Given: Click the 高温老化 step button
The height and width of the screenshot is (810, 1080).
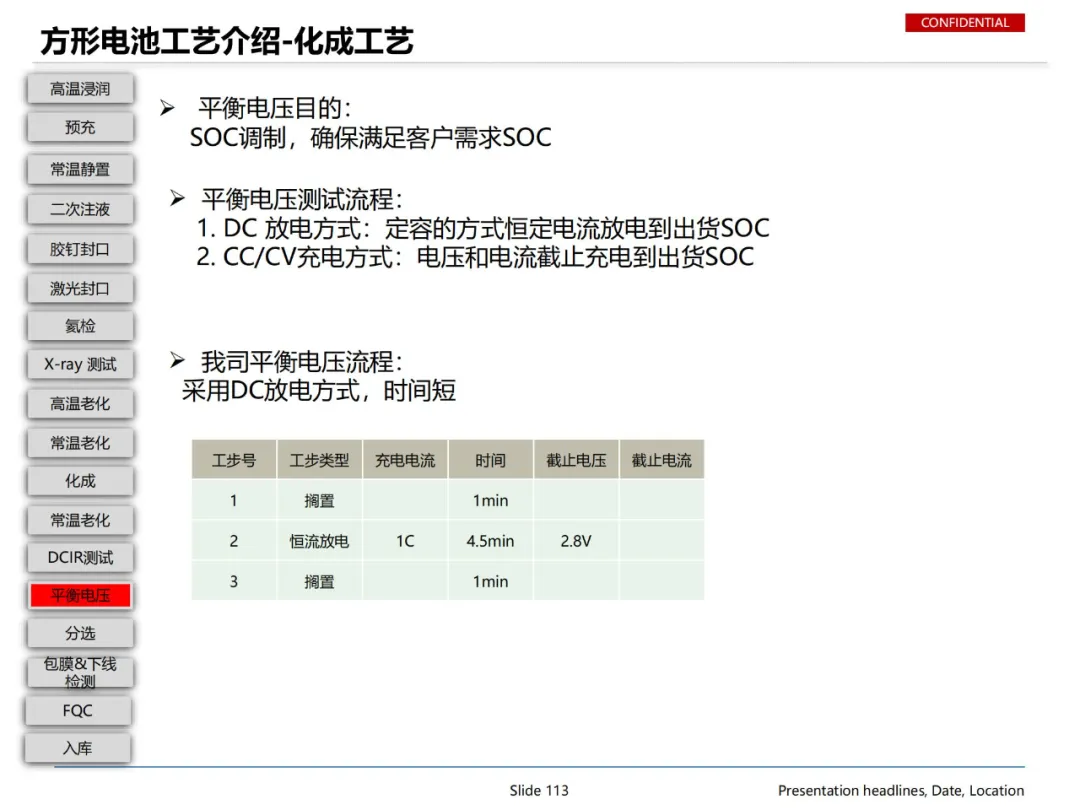Looking at the screenshot, I should coord(80,404).
